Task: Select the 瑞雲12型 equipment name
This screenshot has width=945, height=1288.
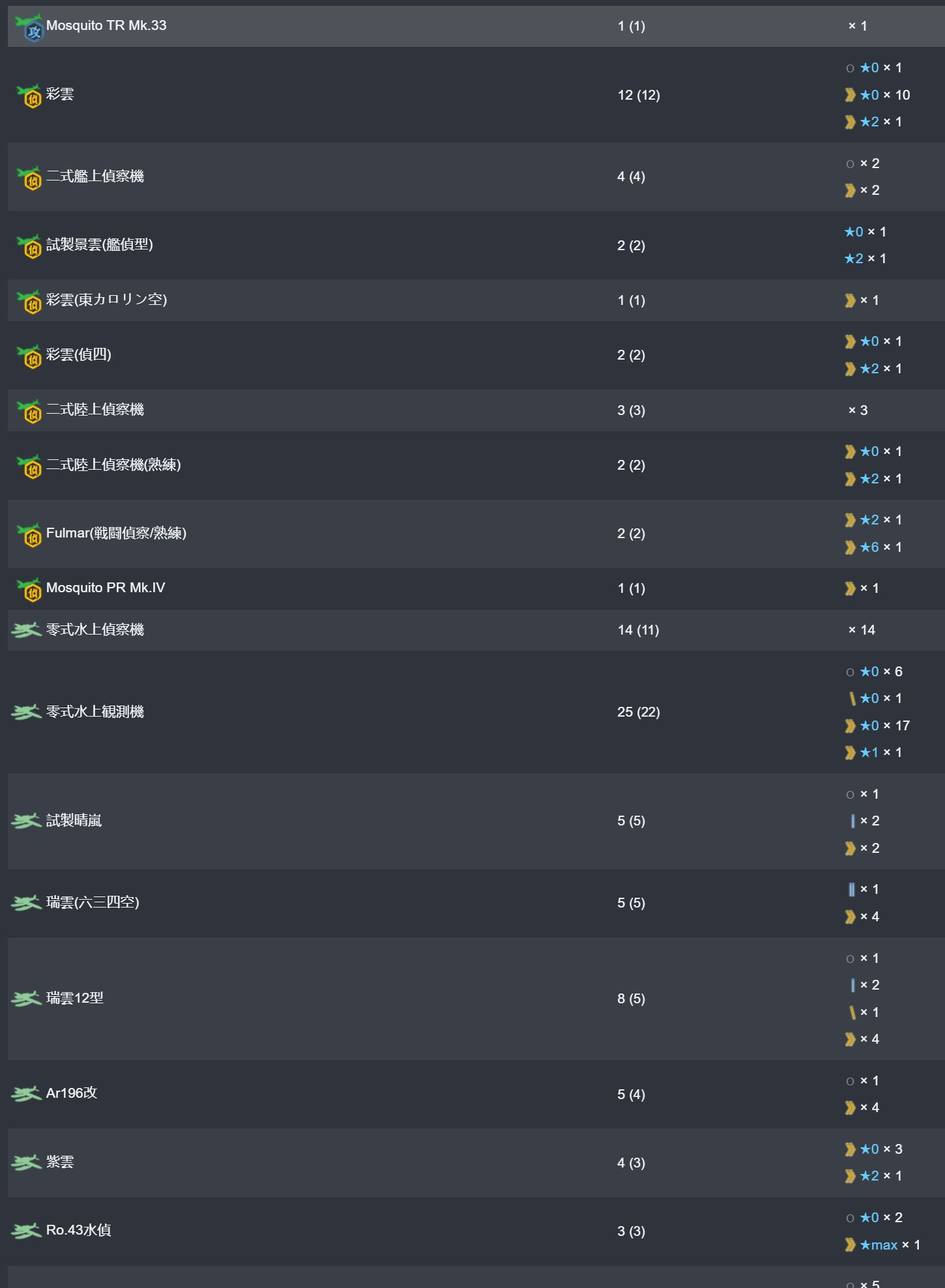Action: point(75,998)
